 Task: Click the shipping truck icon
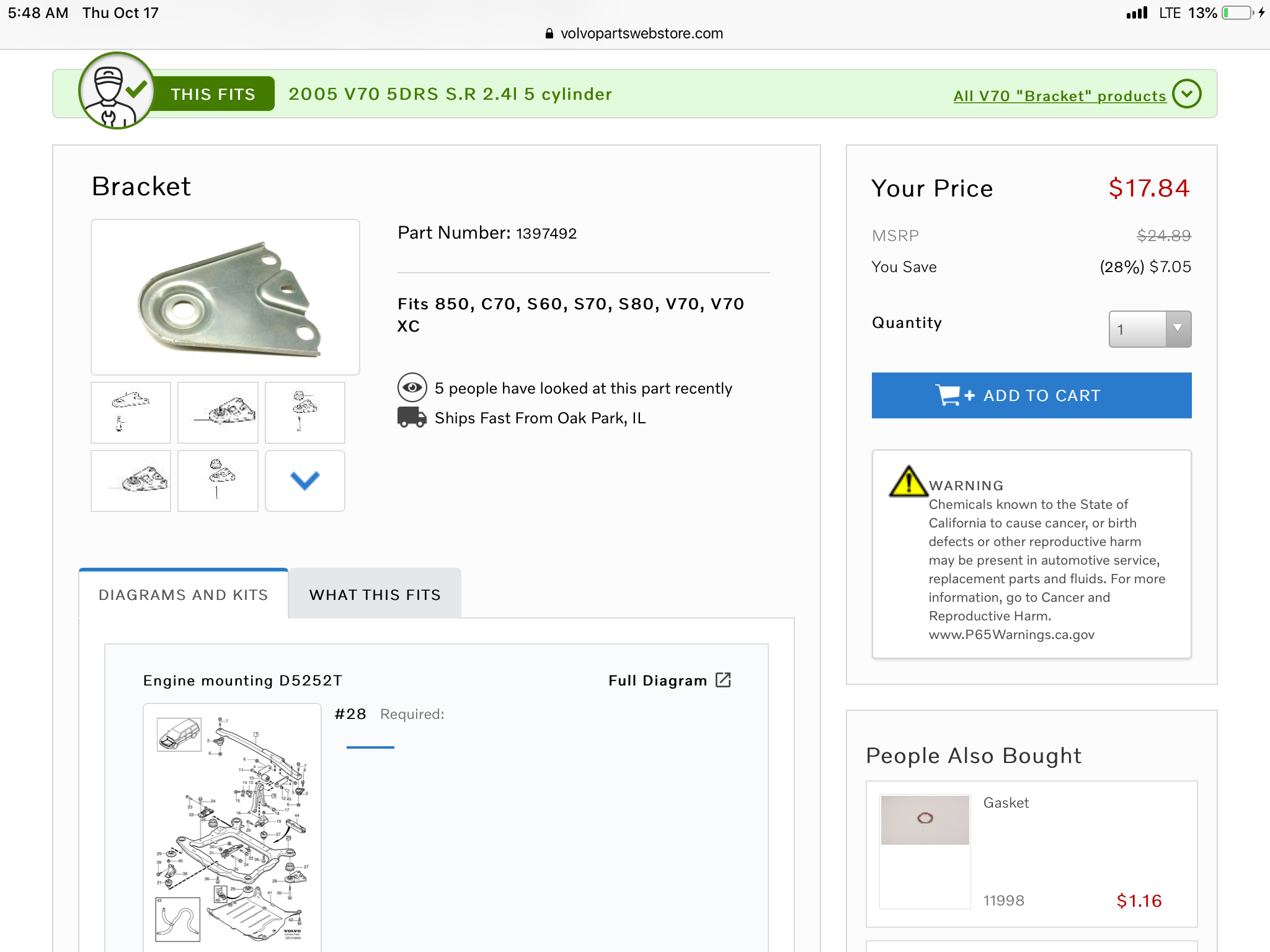coord(412,418)
